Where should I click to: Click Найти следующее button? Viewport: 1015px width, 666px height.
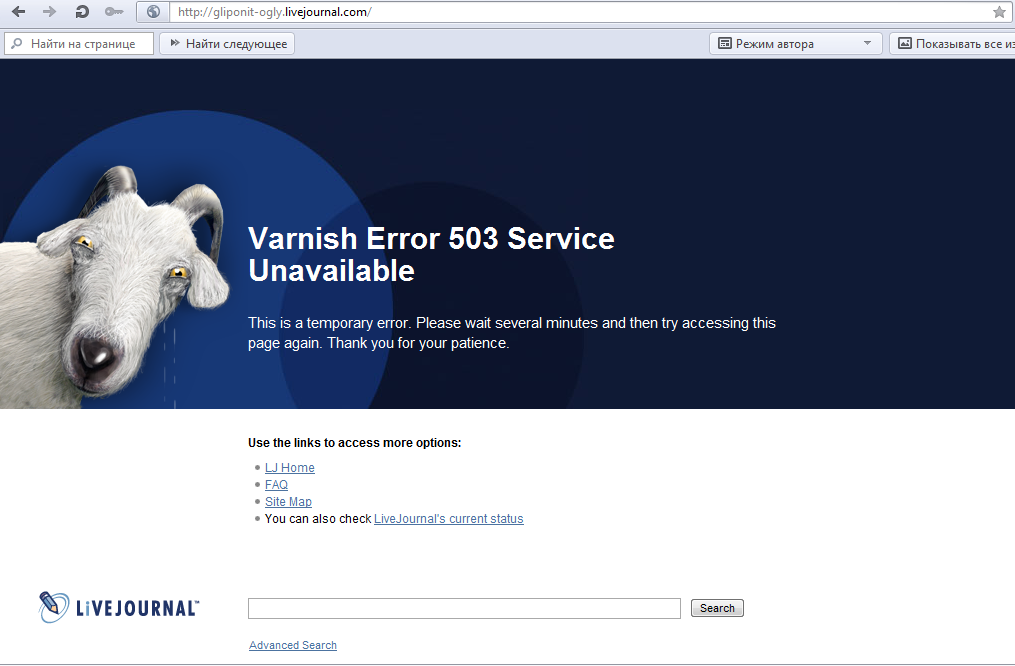[227, 43]
